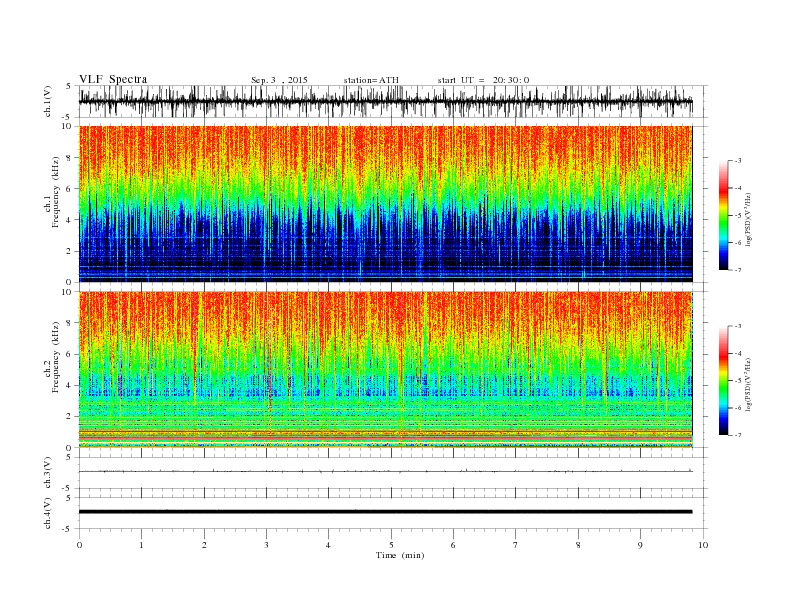Click the "ch.3(V)" axis label
Viewport: 792px width, 612px height.
click(x=48, y=473)
